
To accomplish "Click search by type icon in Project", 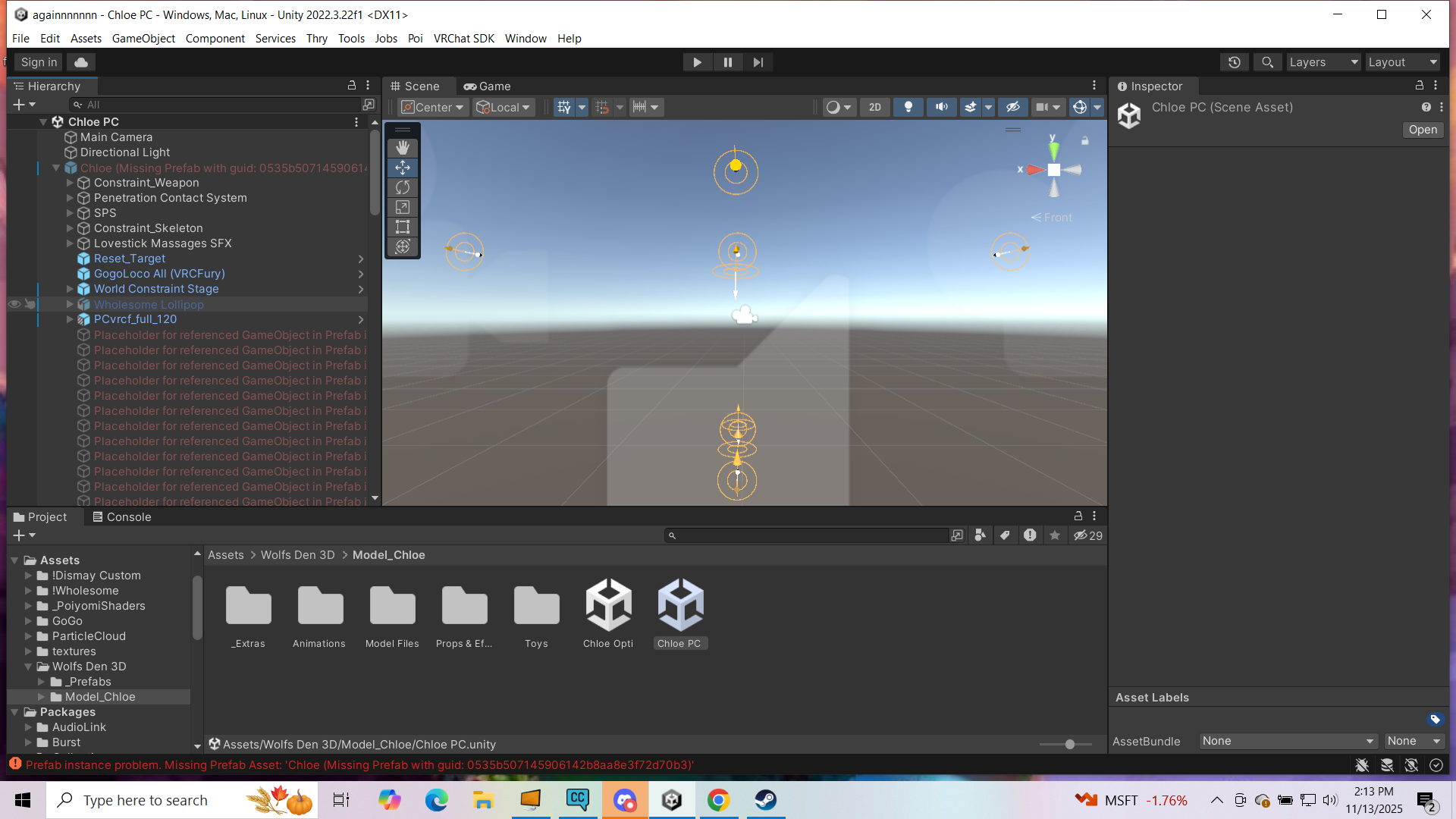I will pos(981,535).
